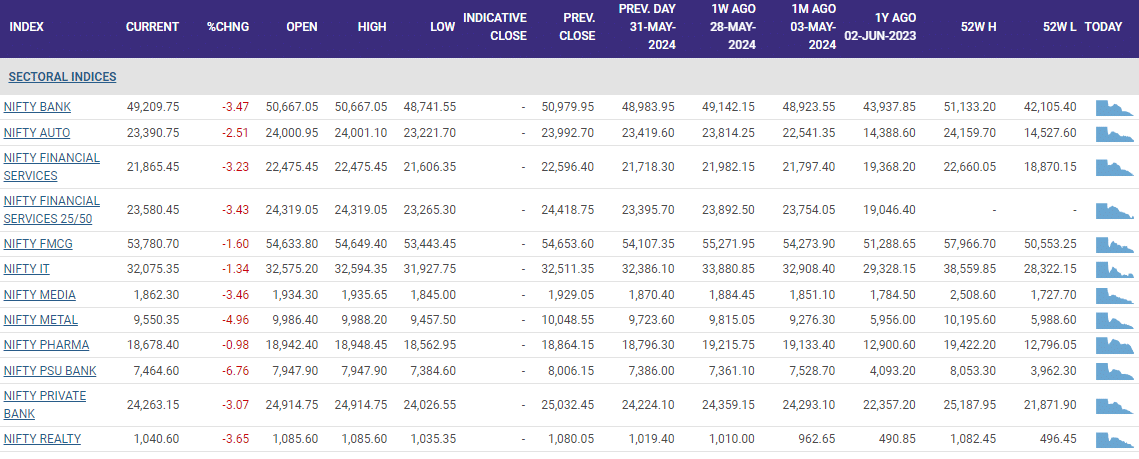Screen dimensions: 1139x459
Task: Open NIFTY MEDIA today sparkline chart
Action: click(x=1115, y=295)
